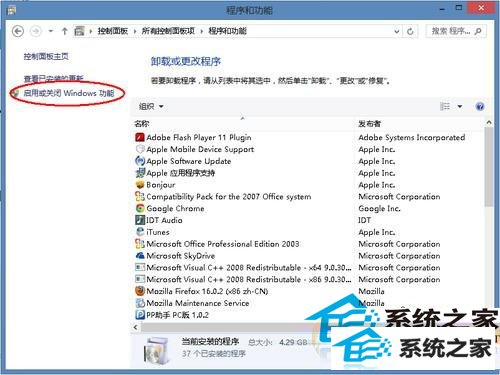This screenshot has height=375, width=500.
Task: Select PP助手 PC版 icon
Action: click(140, 315)
